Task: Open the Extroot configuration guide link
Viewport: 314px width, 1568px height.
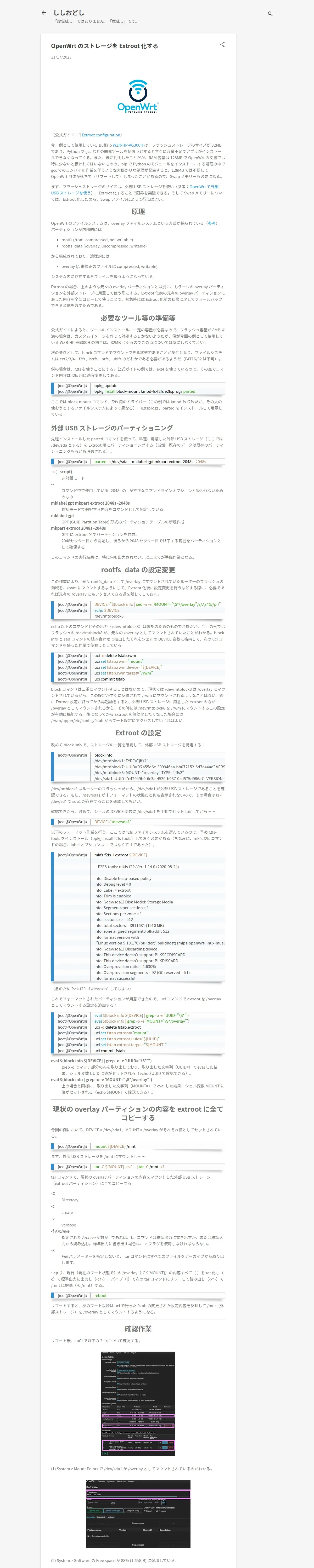Action: coord(102,135)
